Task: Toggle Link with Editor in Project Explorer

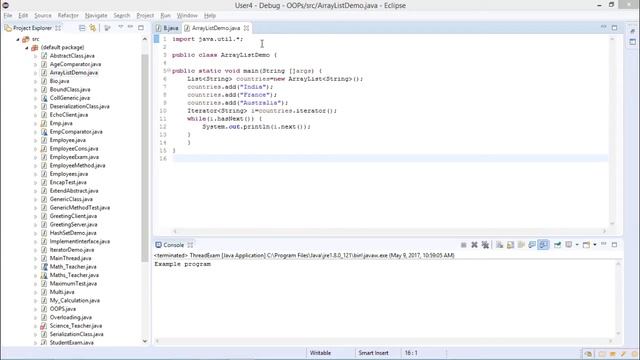Action: pyautogui.click(x=93, y=28)
